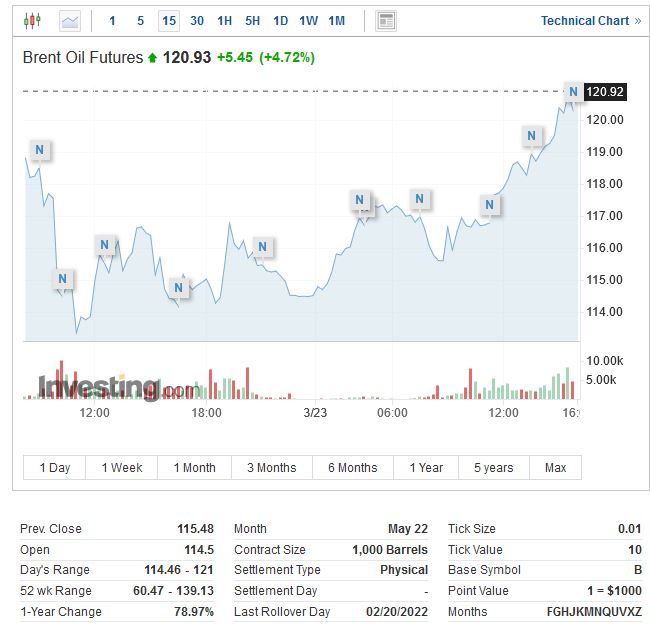The height and width of the screenshot is (641, 650).
Task: Select the 1W interval in the toolbar
Action: click(309, 21)
